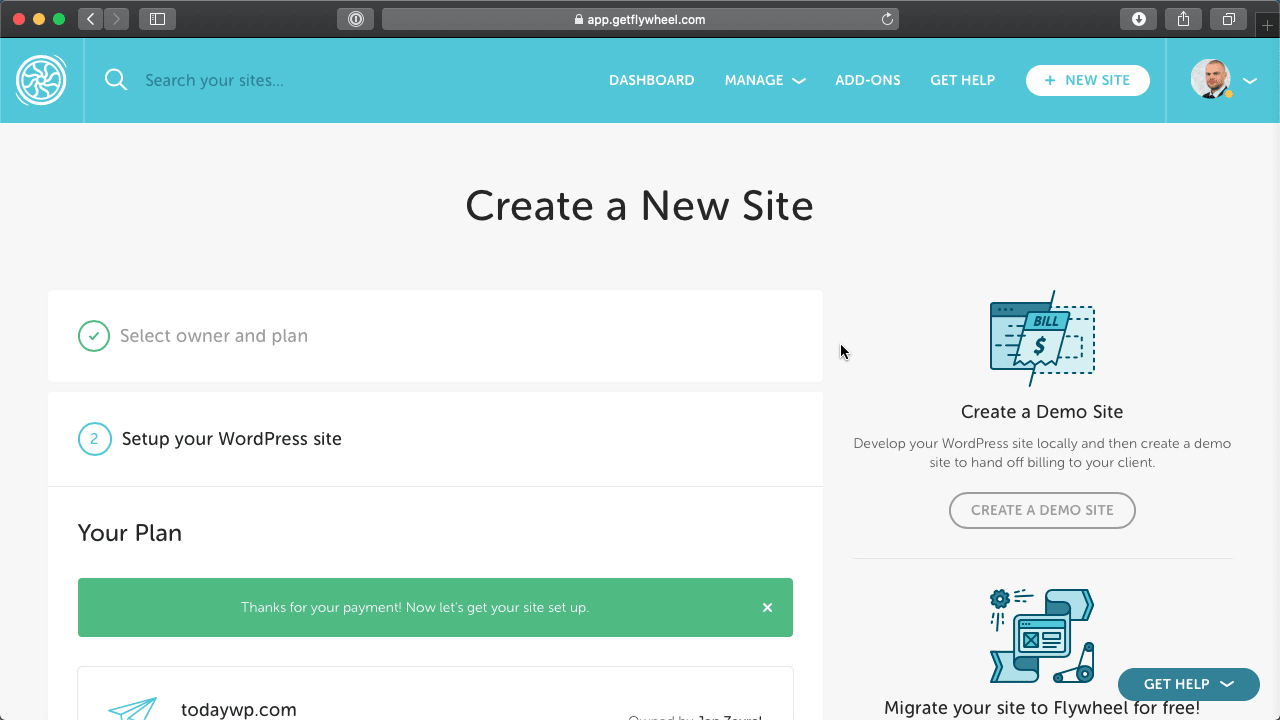Click the Safari share icon
This screenshot has height=720, width=1280.
point(1183,19)
